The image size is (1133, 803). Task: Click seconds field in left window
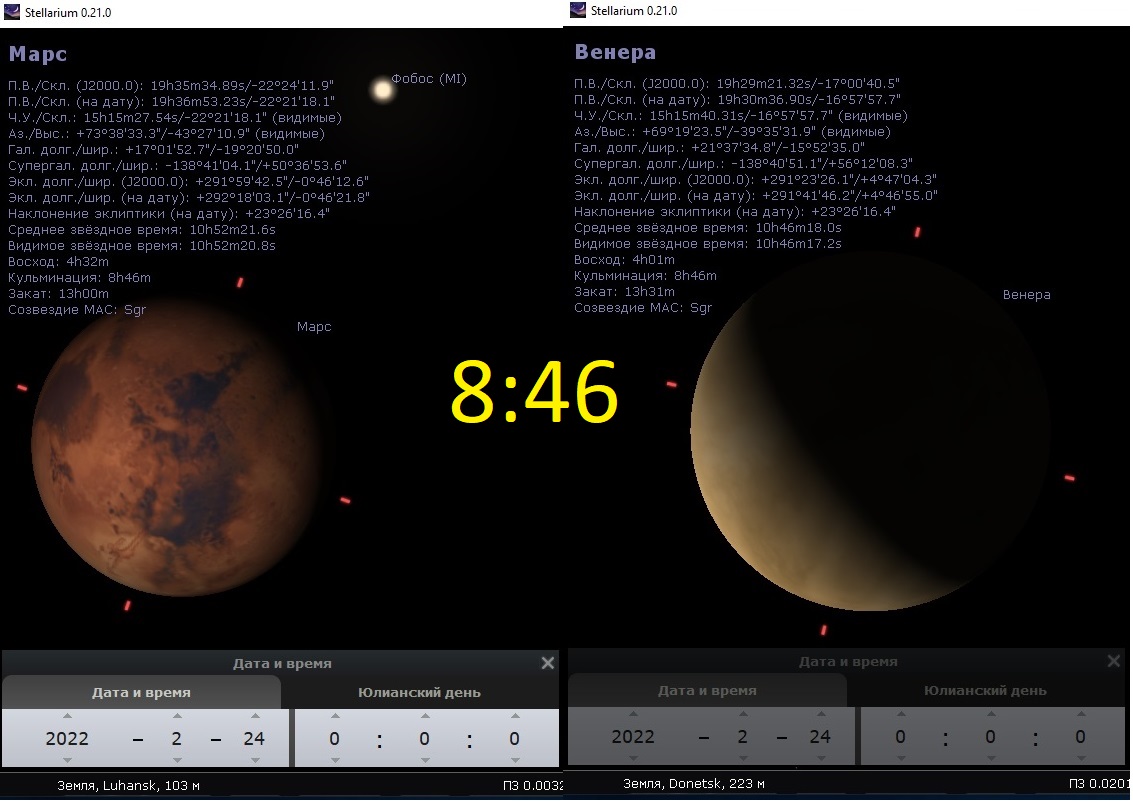tap(514, 739)
